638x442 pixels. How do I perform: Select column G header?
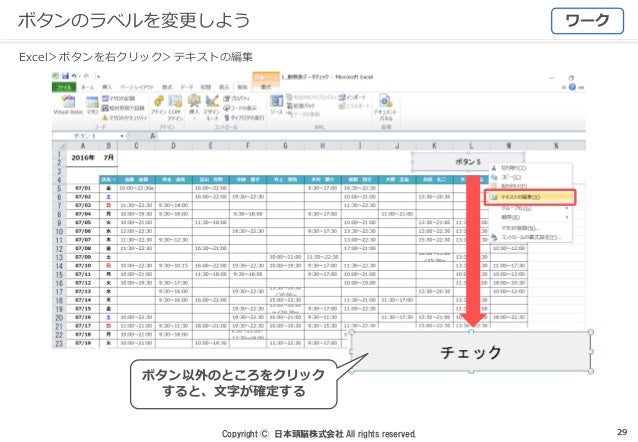pyautogui.click(x=286, y=145)
